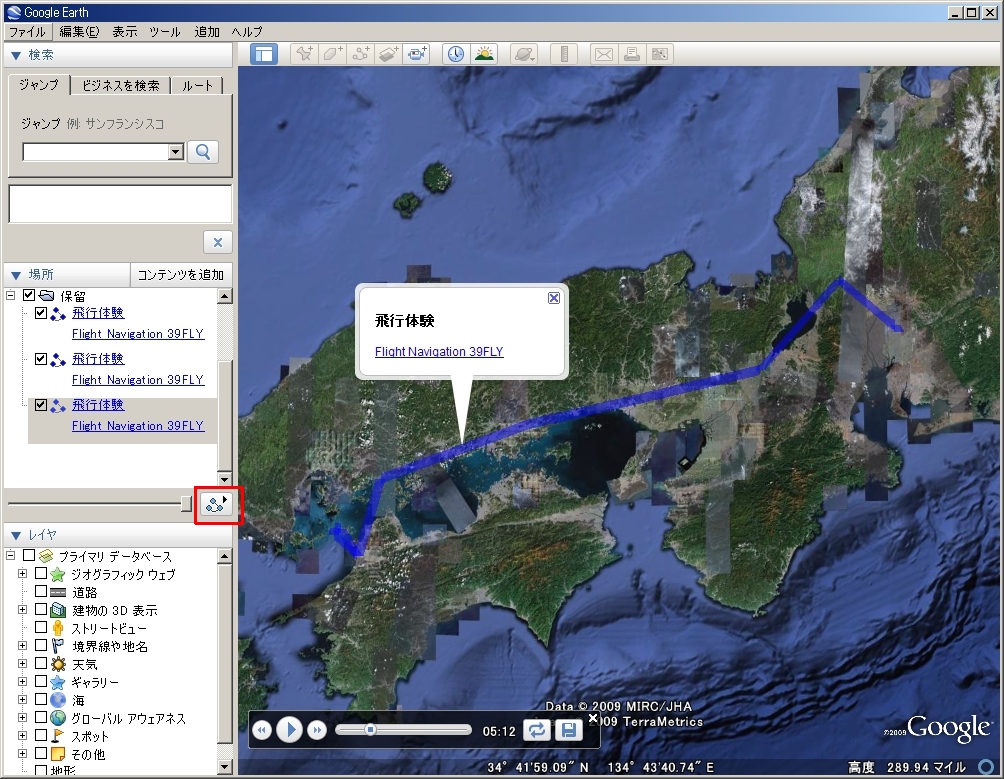Switch to ビジネスを検索 tab

point(120,85)
